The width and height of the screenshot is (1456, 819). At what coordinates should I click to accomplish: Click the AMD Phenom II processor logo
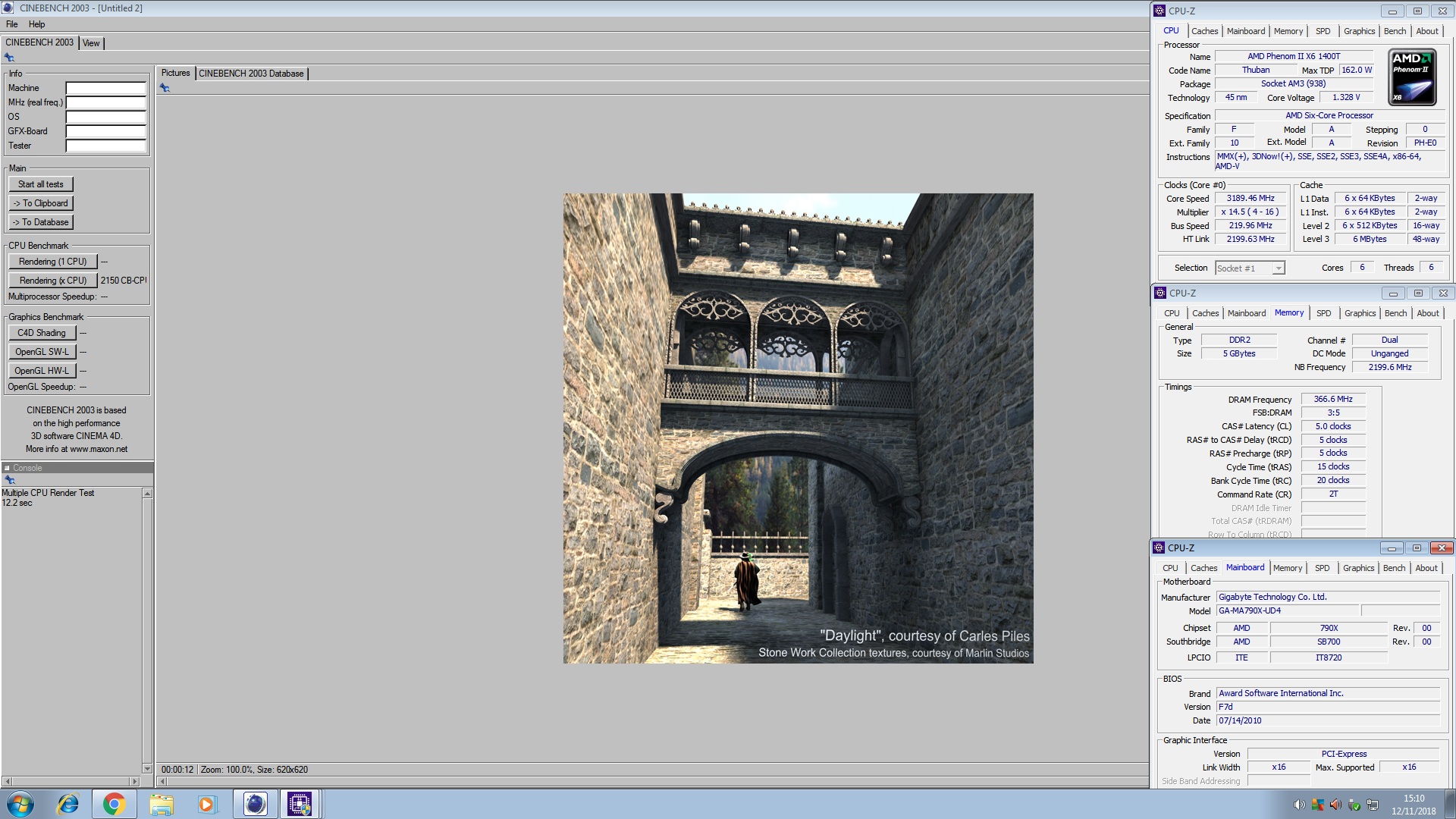pyautogui.click(x=1411, y=77)
